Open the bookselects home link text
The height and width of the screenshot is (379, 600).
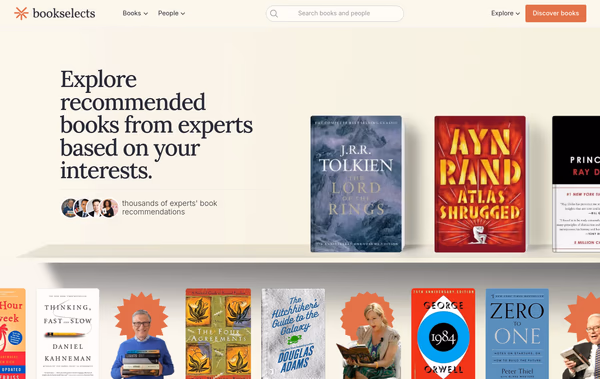(x=64, y=13)
